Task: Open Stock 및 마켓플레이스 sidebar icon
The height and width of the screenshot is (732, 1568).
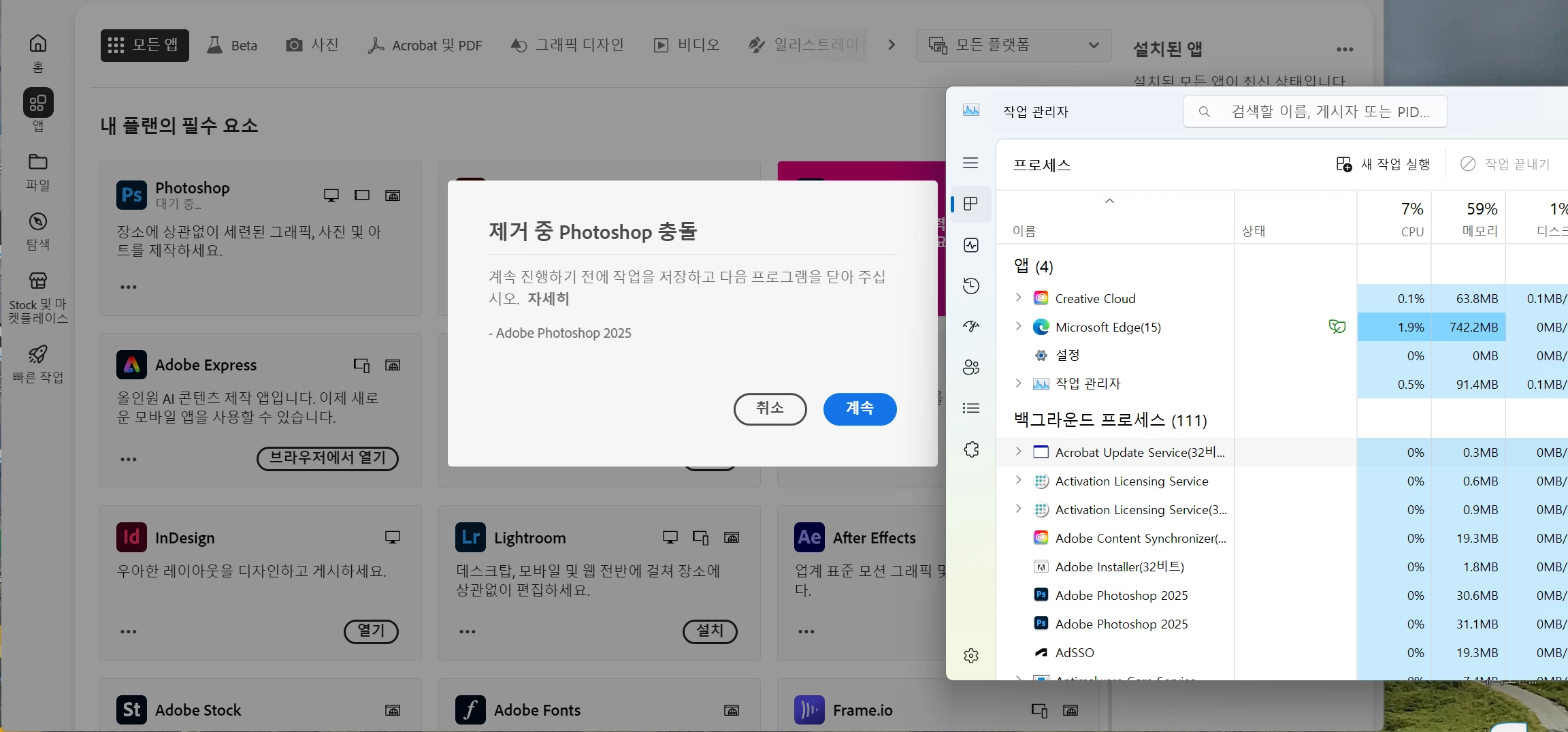Action: [38, 281]
